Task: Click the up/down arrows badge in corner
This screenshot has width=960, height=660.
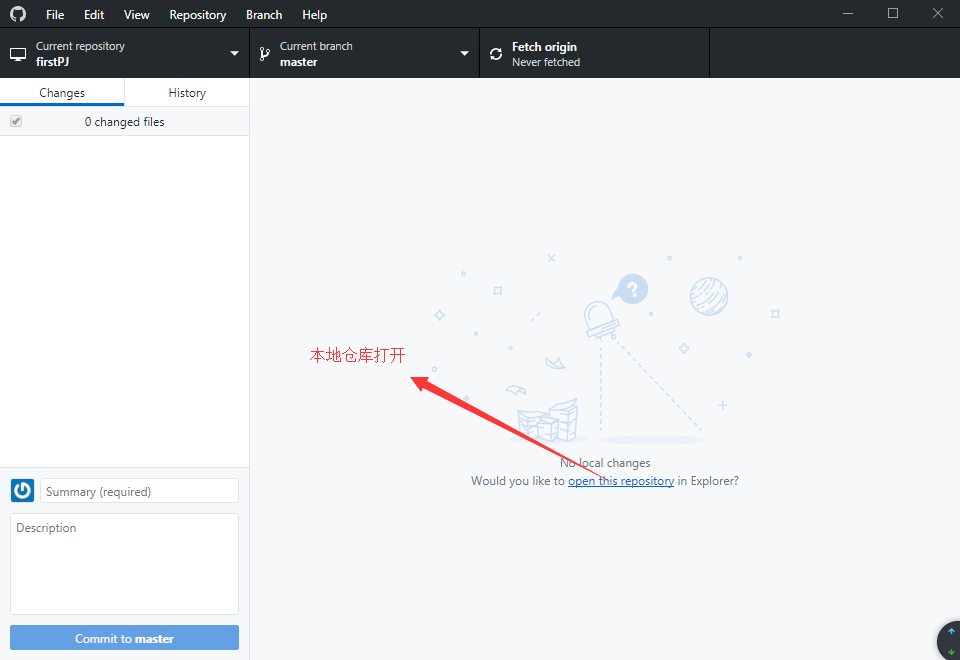Action: pos(951,641)
